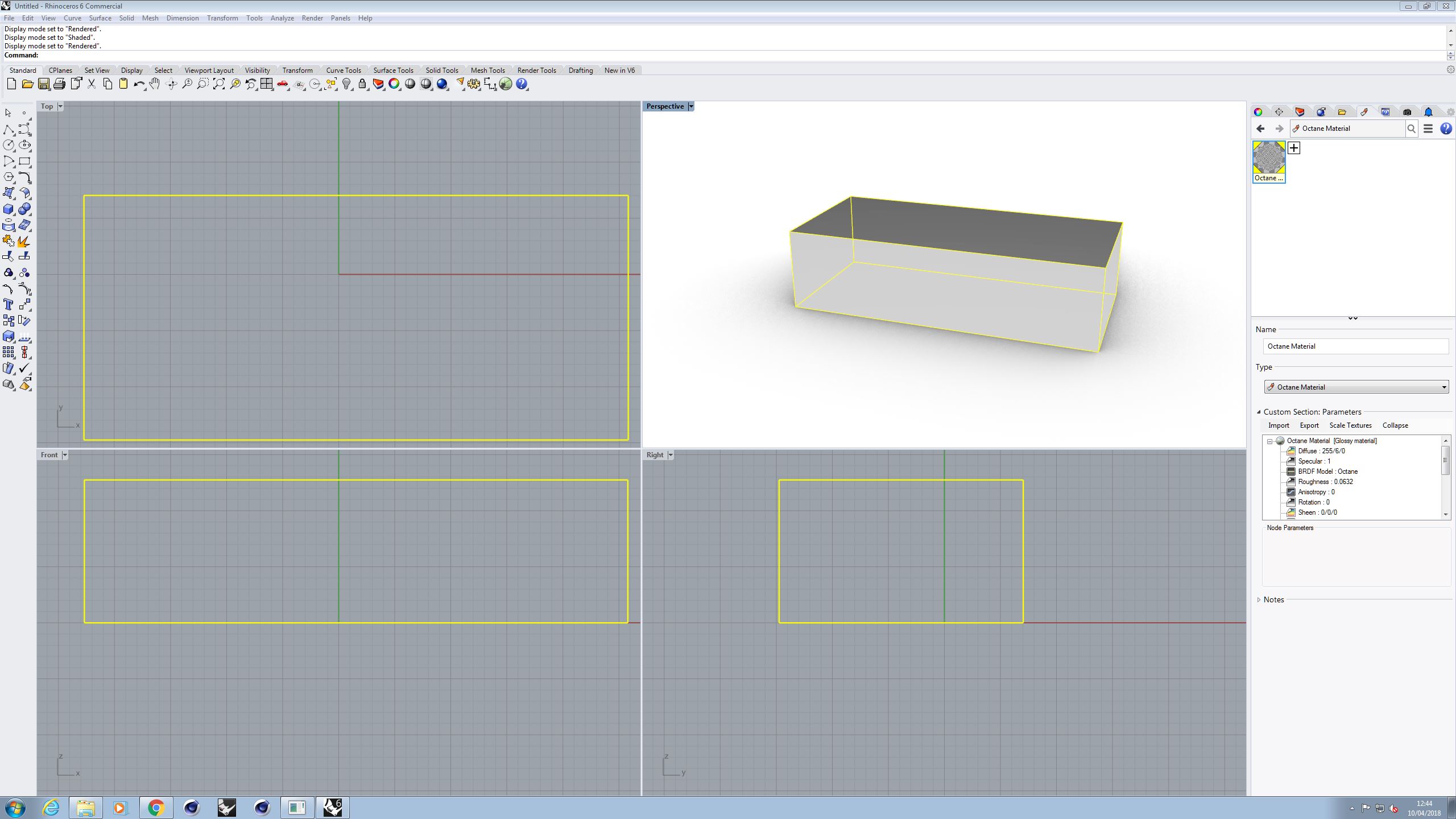Select the Pan hand tool
Screen dimensions: 1456x819
[155, 84]
